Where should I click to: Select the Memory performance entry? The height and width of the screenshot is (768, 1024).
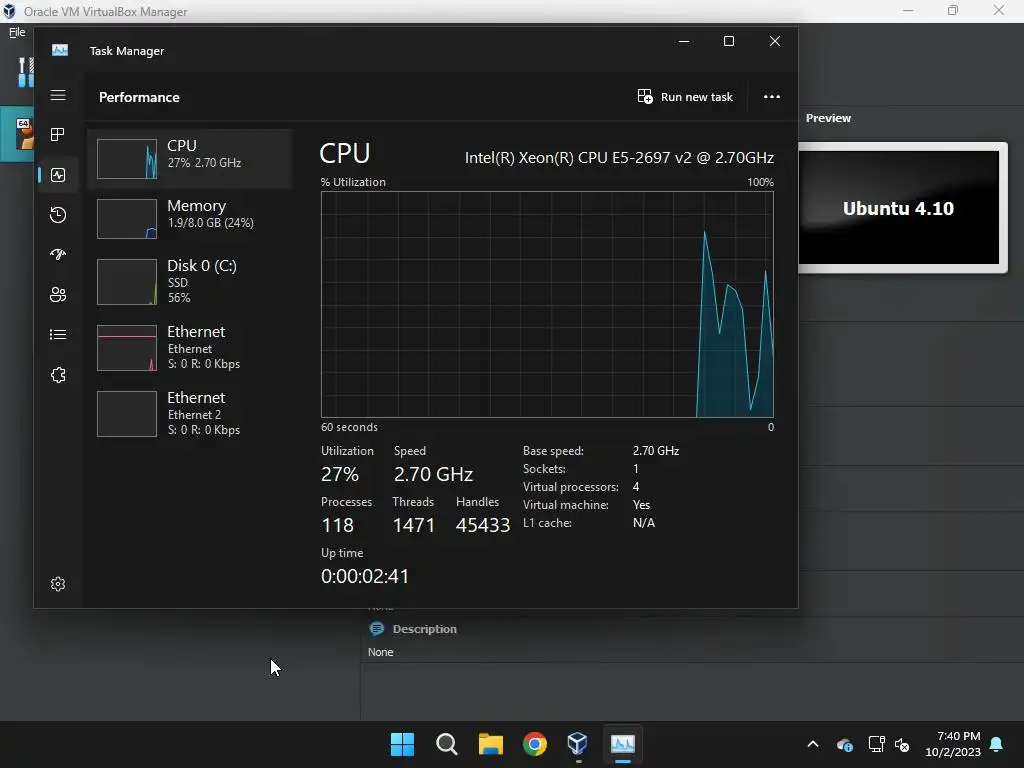(x=189, y=219)
